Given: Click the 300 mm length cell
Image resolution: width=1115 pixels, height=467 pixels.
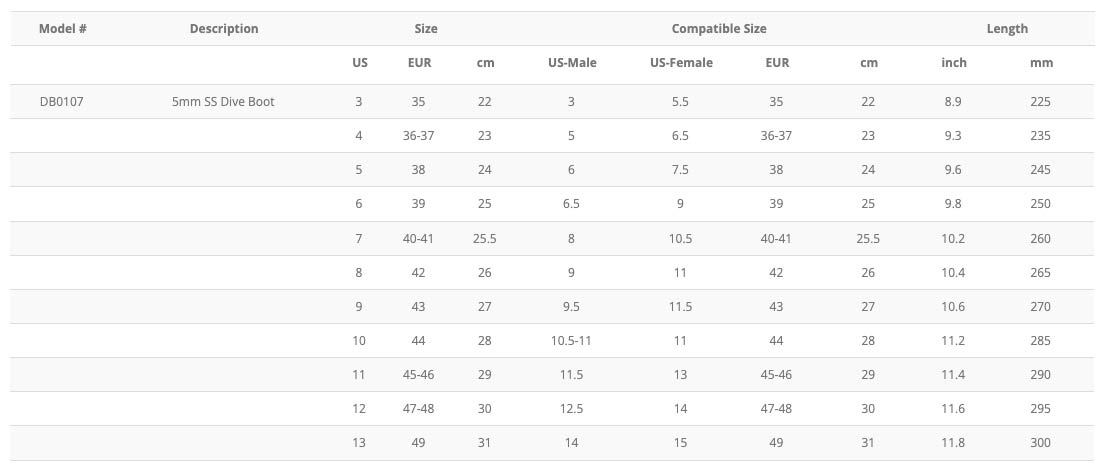Looking at the screenshot, I should 1041,442.
